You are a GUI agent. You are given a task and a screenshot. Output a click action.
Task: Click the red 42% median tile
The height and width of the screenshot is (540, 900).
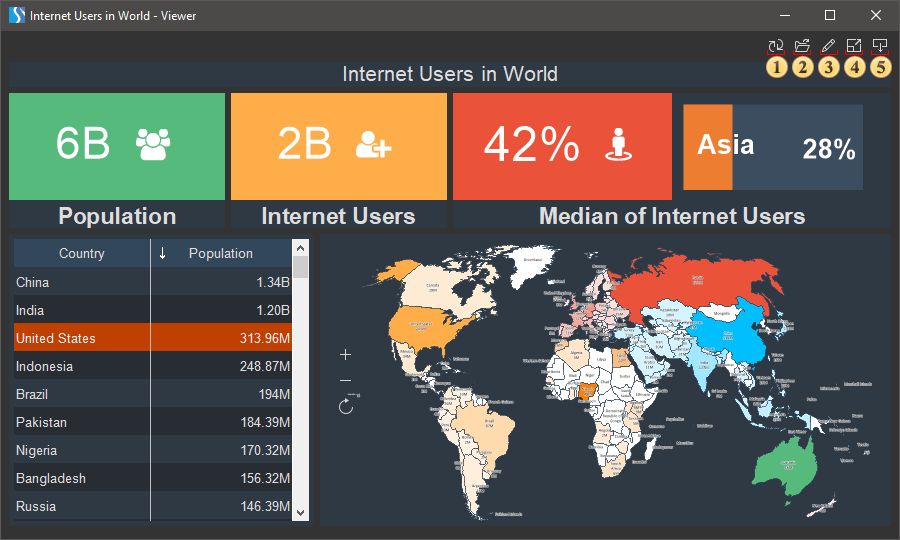pyautogui.click(x=561, y=146)
